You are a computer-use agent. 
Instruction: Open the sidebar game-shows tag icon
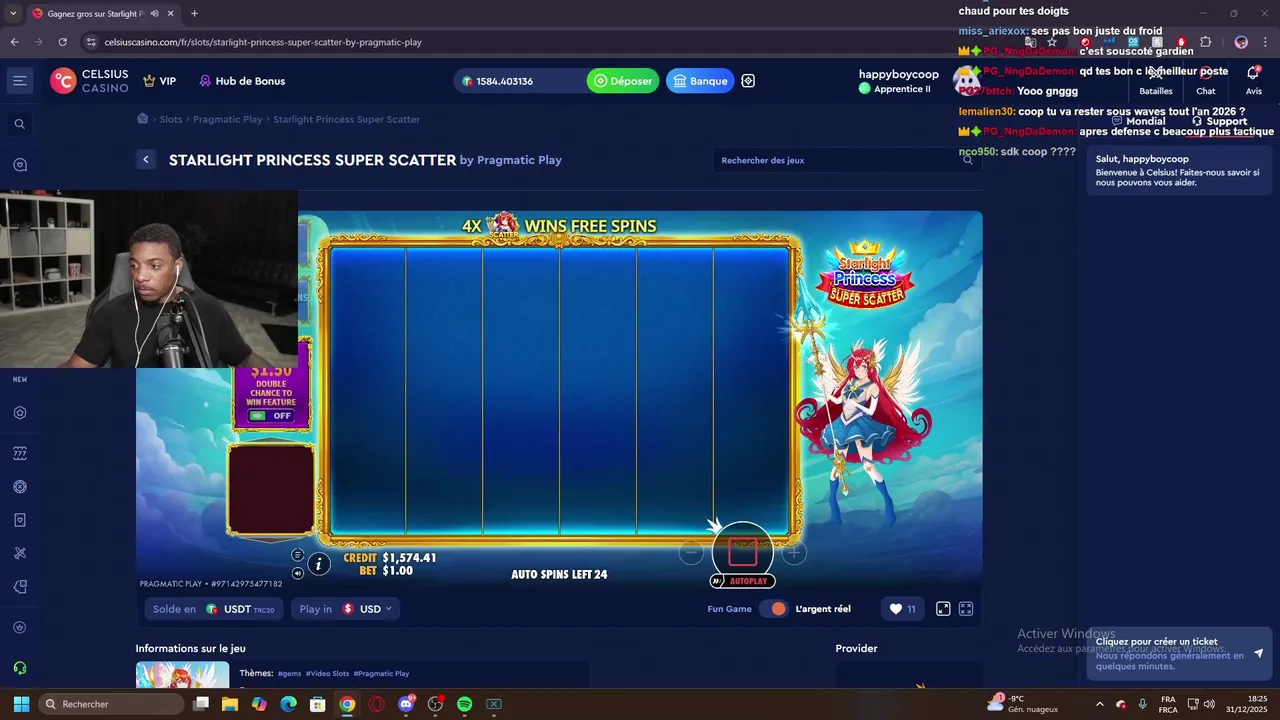coord(20,587)
